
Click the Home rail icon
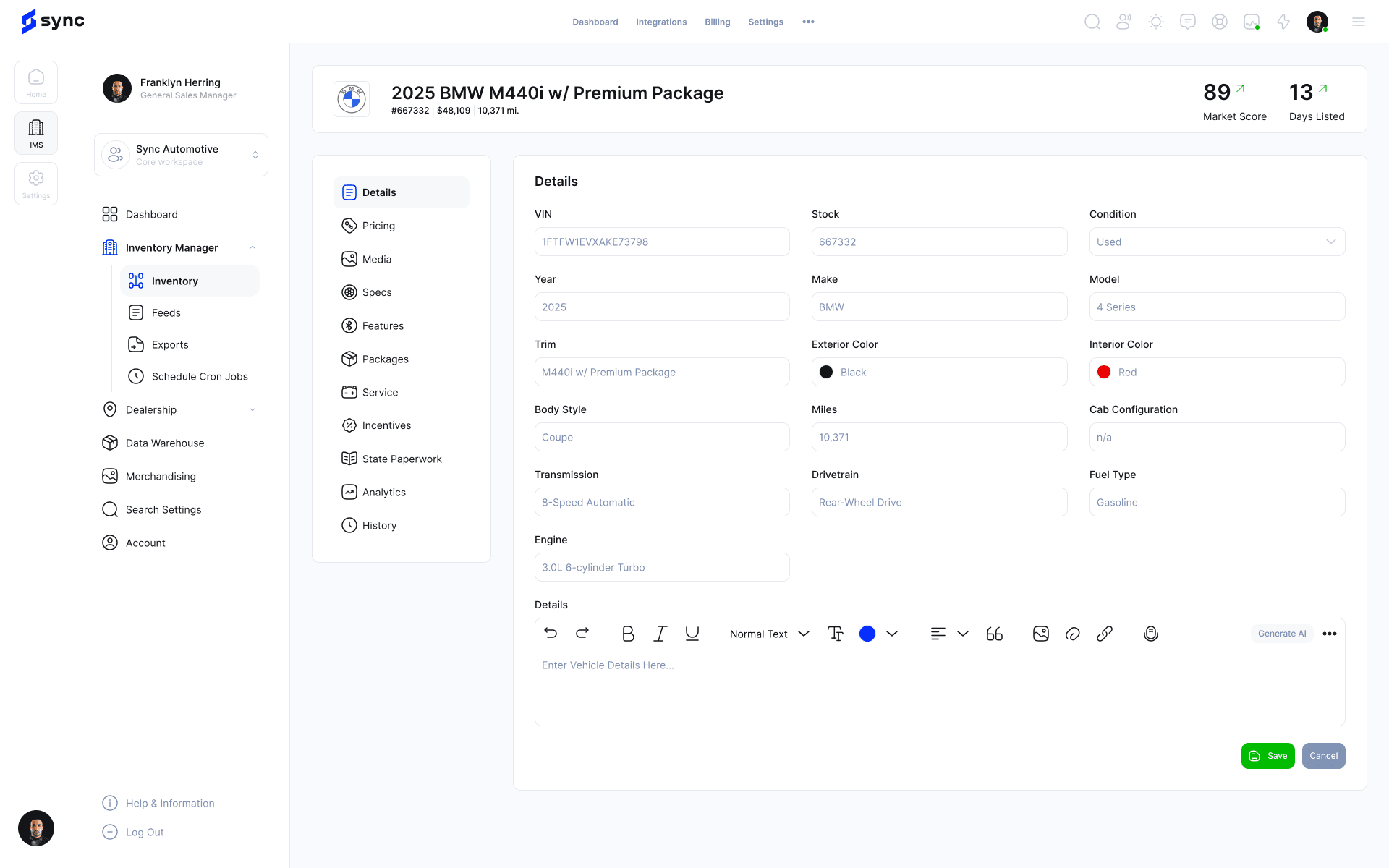[x=36, y=82]
